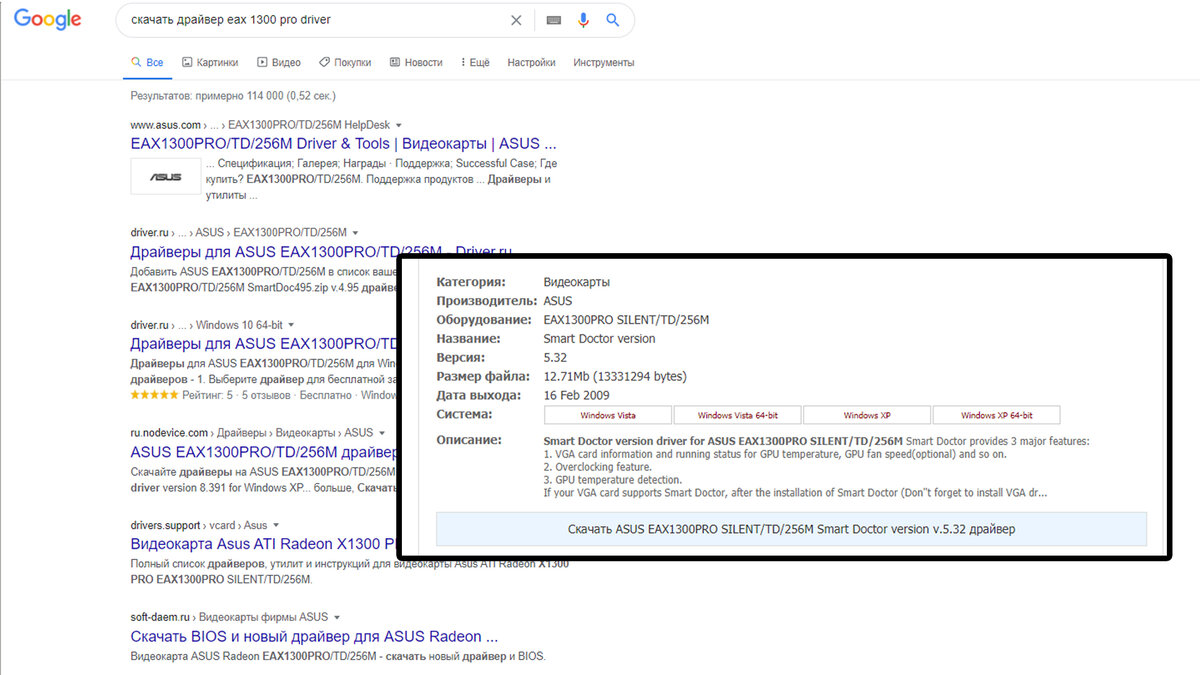The width and height of the screenshot is (1200, 675).
Task: Switch to Видео tab
Action: click(x=279, y=62)
